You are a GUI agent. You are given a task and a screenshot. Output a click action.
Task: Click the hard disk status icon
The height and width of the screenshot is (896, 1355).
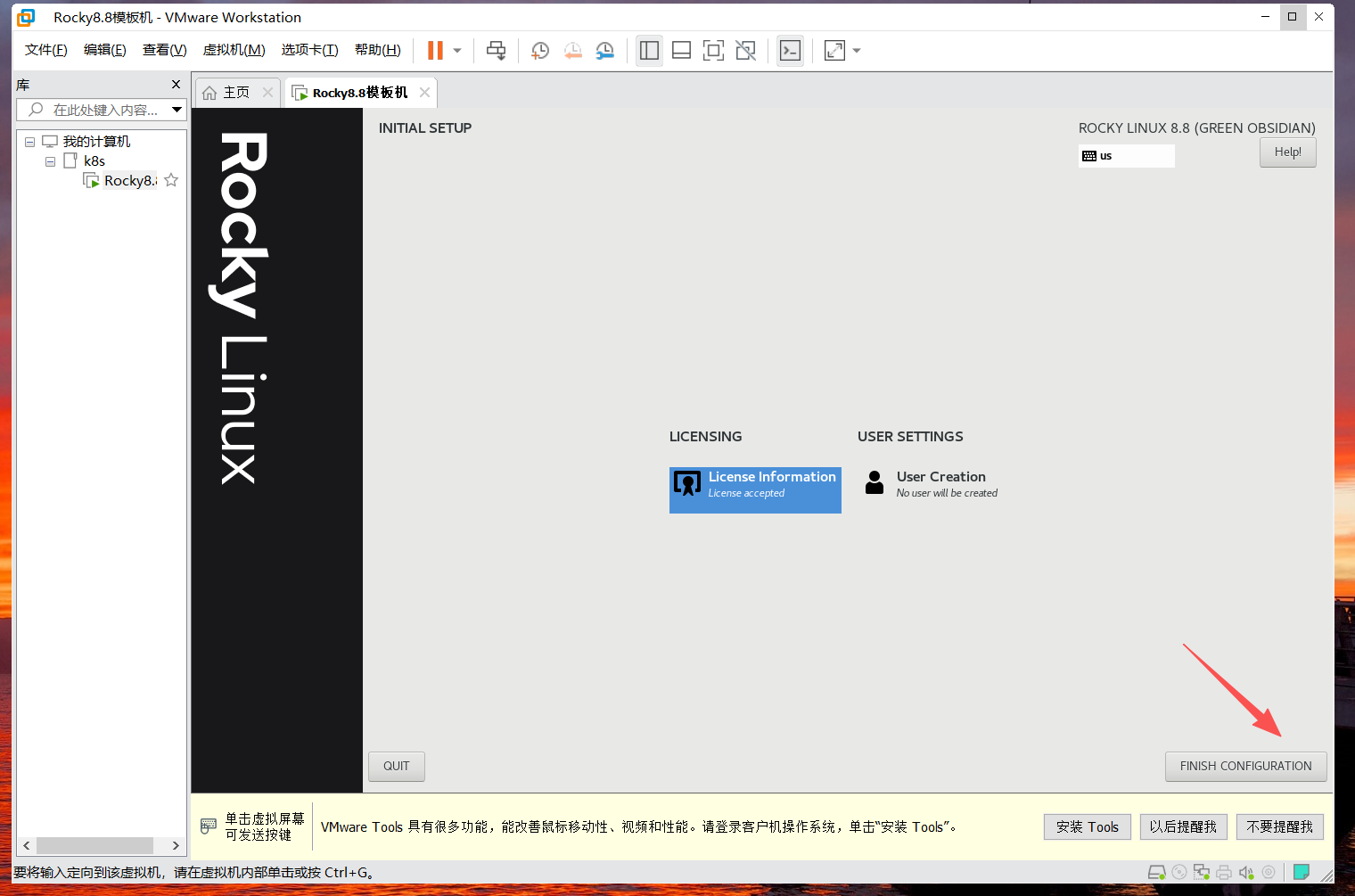pos(1157,872)
